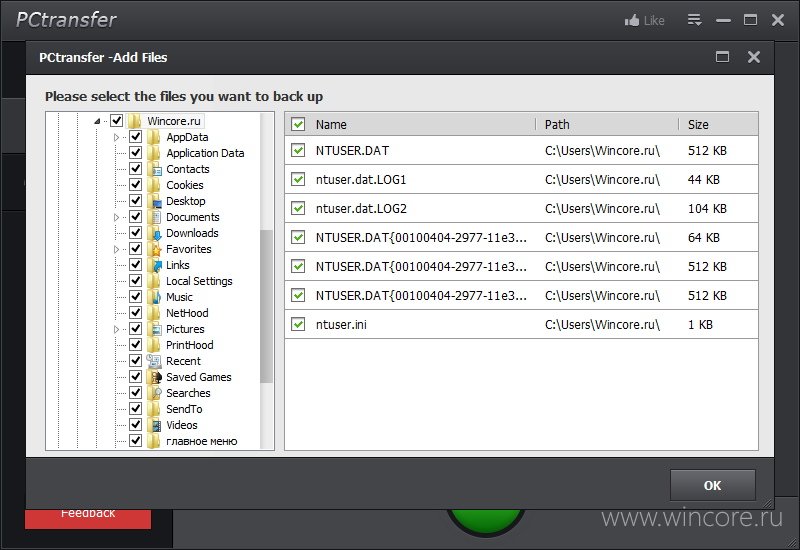The height and width of the screenshot is (550, 800).
Task: Click the 104 KB size value
Action: tap(707, 209)
